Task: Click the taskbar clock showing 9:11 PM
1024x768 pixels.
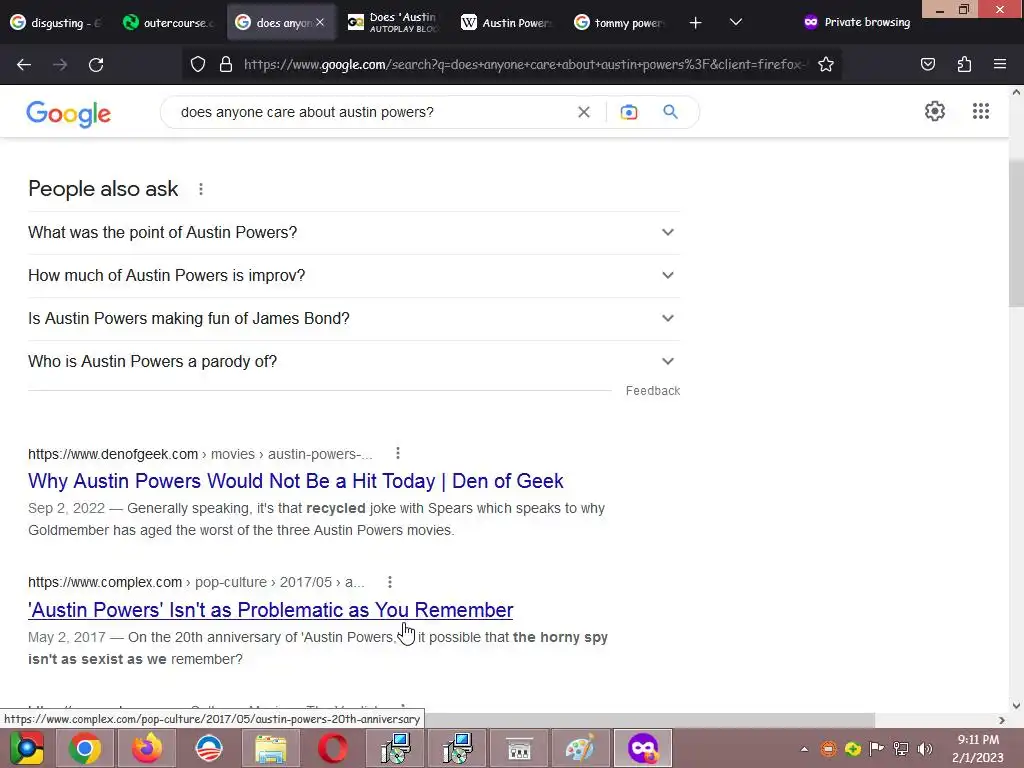Action: point(978,739)
